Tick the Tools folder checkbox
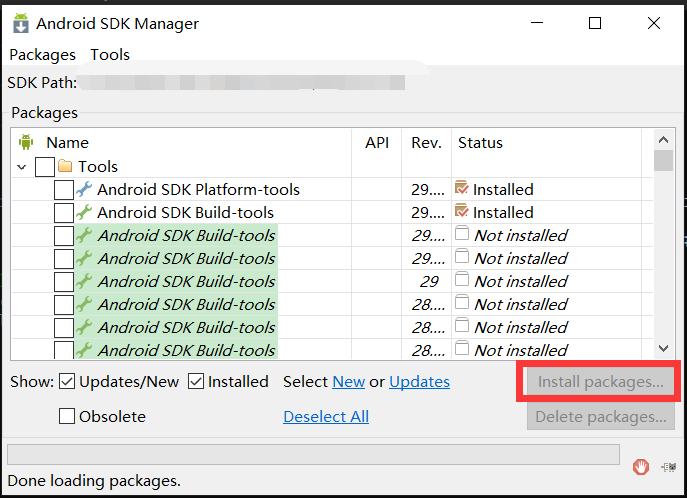687x498 pixels. tap(45, 167)
